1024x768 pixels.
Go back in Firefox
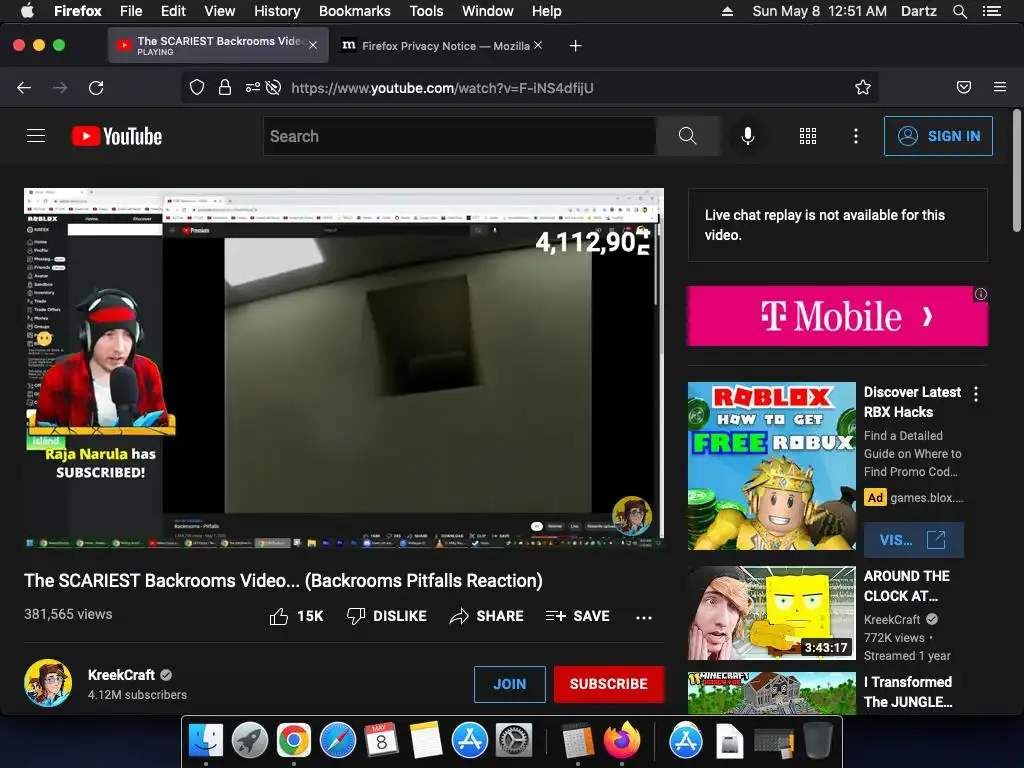pyautogui.click(x=24, y=88)
